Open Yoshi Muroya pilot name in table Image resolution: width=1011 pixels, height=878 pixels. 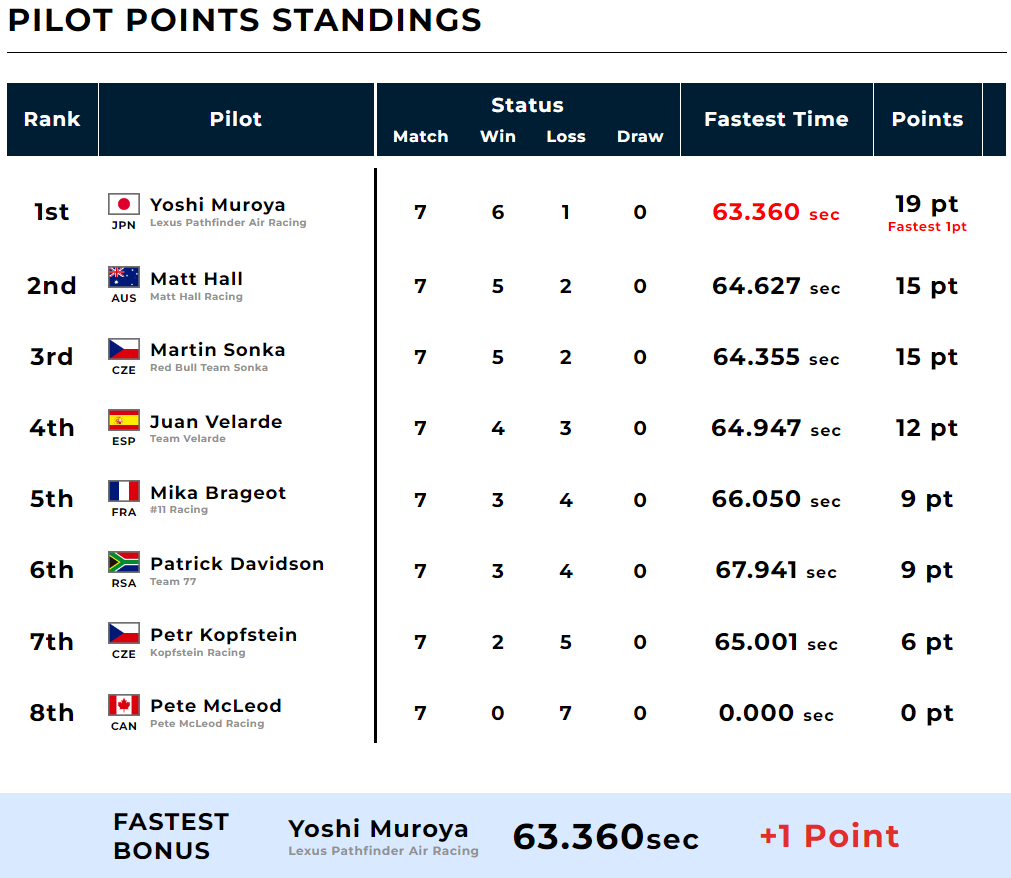217,205
